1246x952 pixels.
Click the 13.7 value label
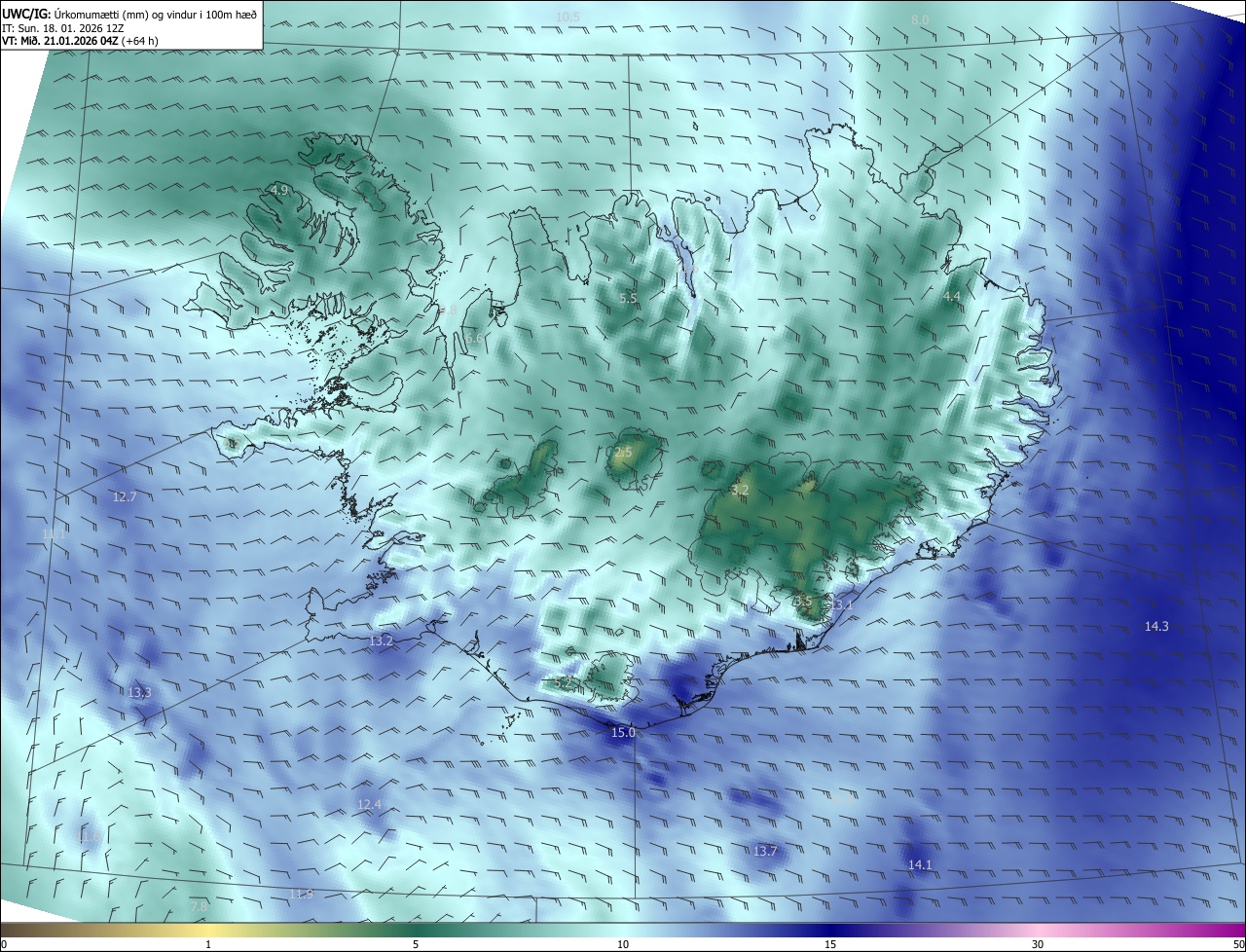tap(765, 851)
